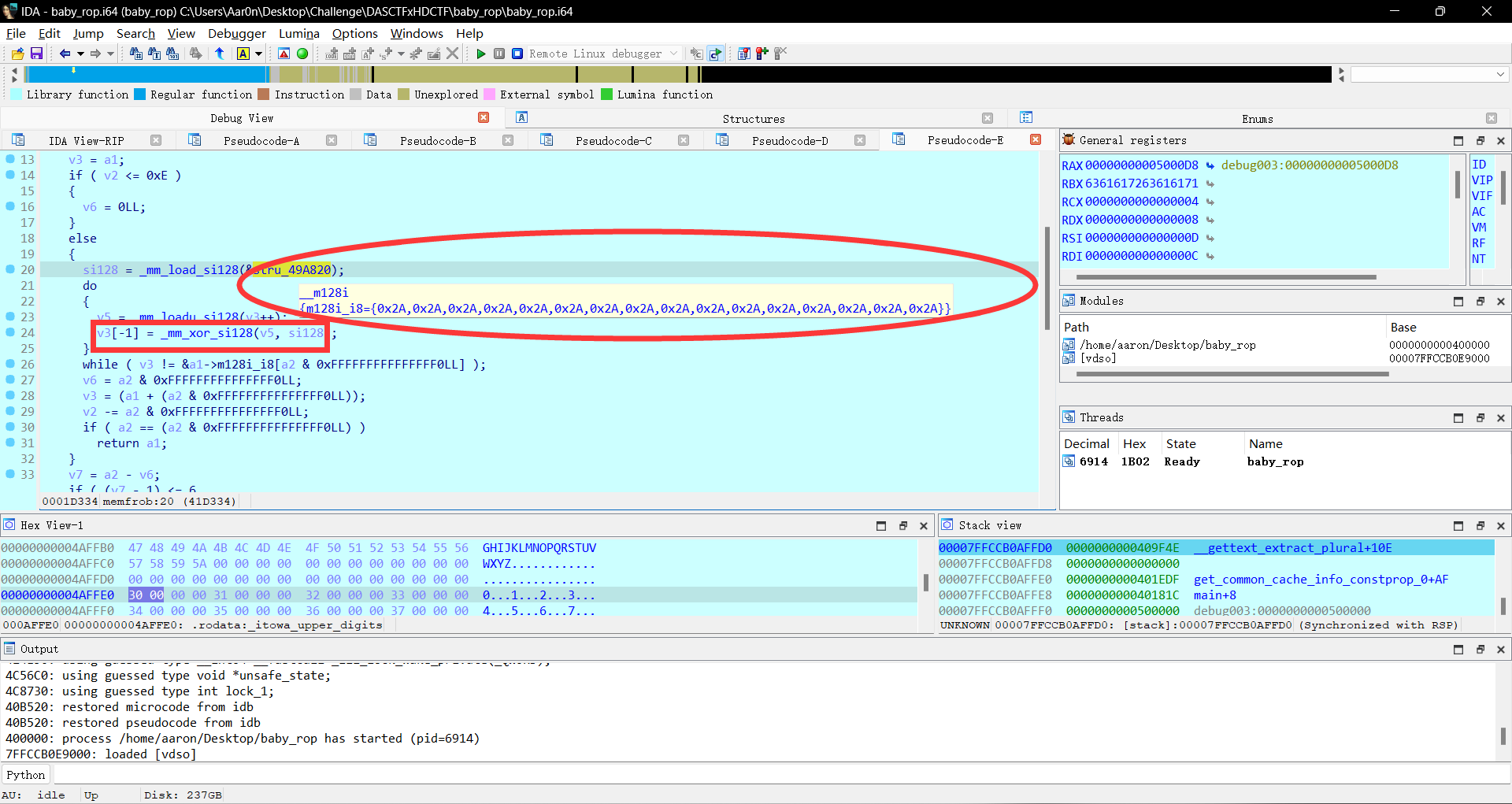Viewport: 1512px width, 804px height.
Task: Follow the RDI register jump arrow
Action: click(1210, 256)
